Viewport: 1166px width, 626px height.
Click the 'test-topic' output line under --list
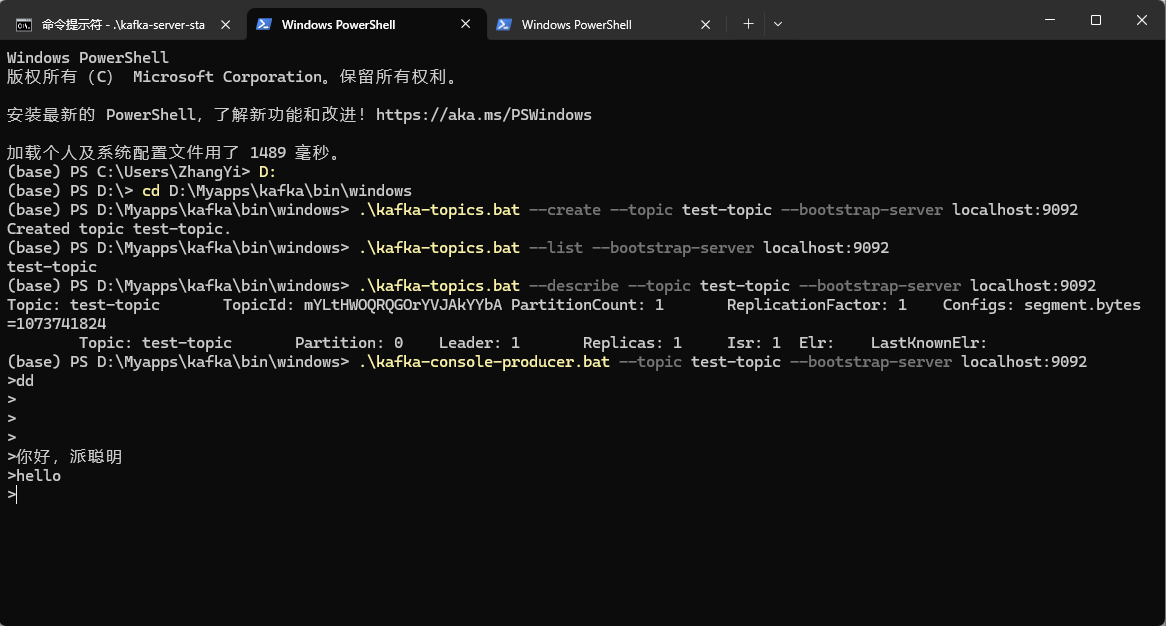pos(52,267)
